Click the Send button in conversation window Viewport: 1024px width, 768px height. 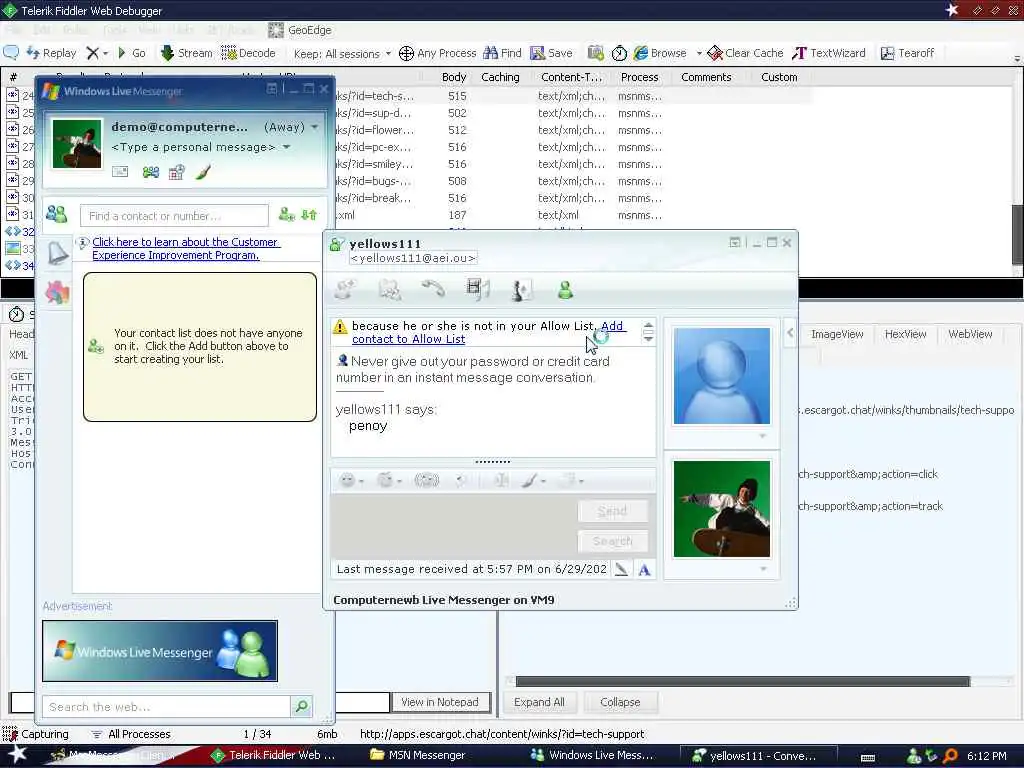click(613, 511)
